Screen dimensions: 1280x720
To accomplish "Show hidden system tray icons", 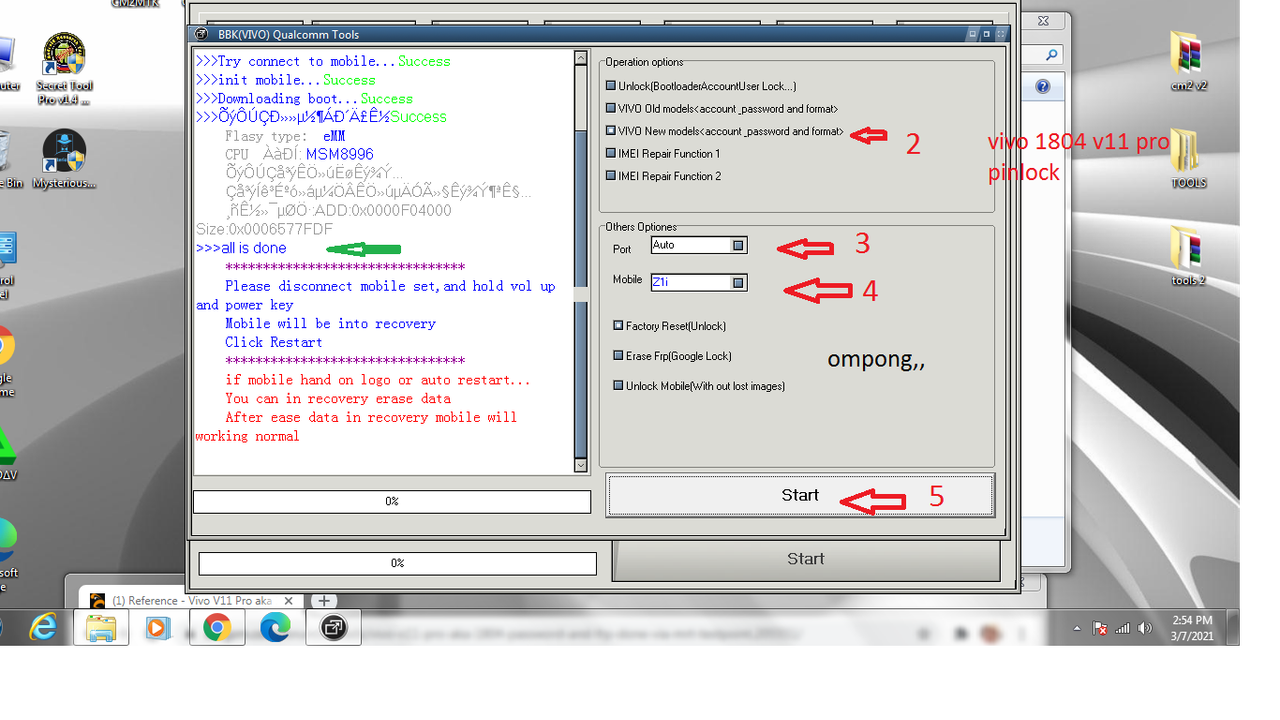I will 1077,629.
